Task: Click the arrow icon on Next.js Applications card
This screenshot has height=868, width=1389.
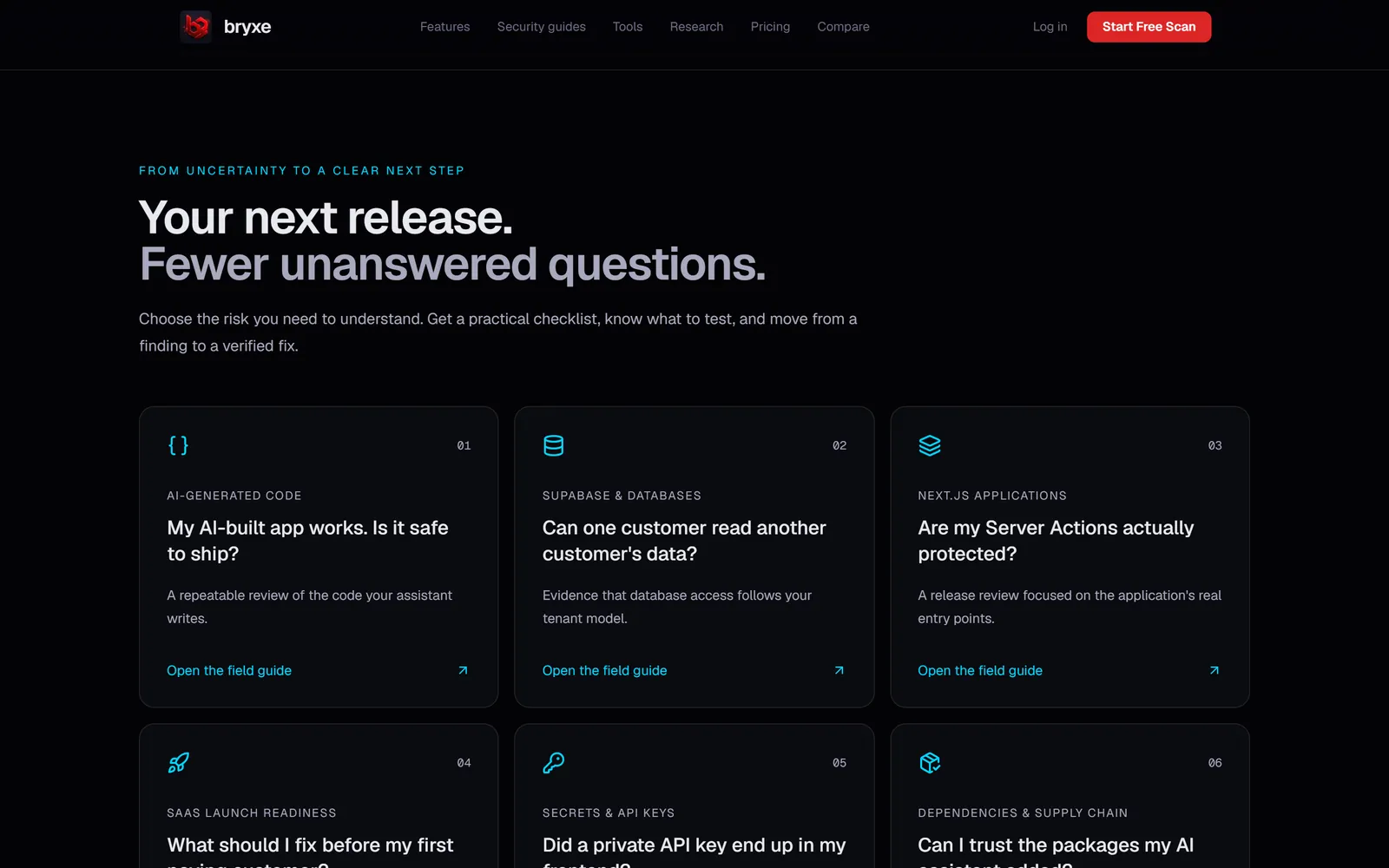Action: (x=1215, y=670)
